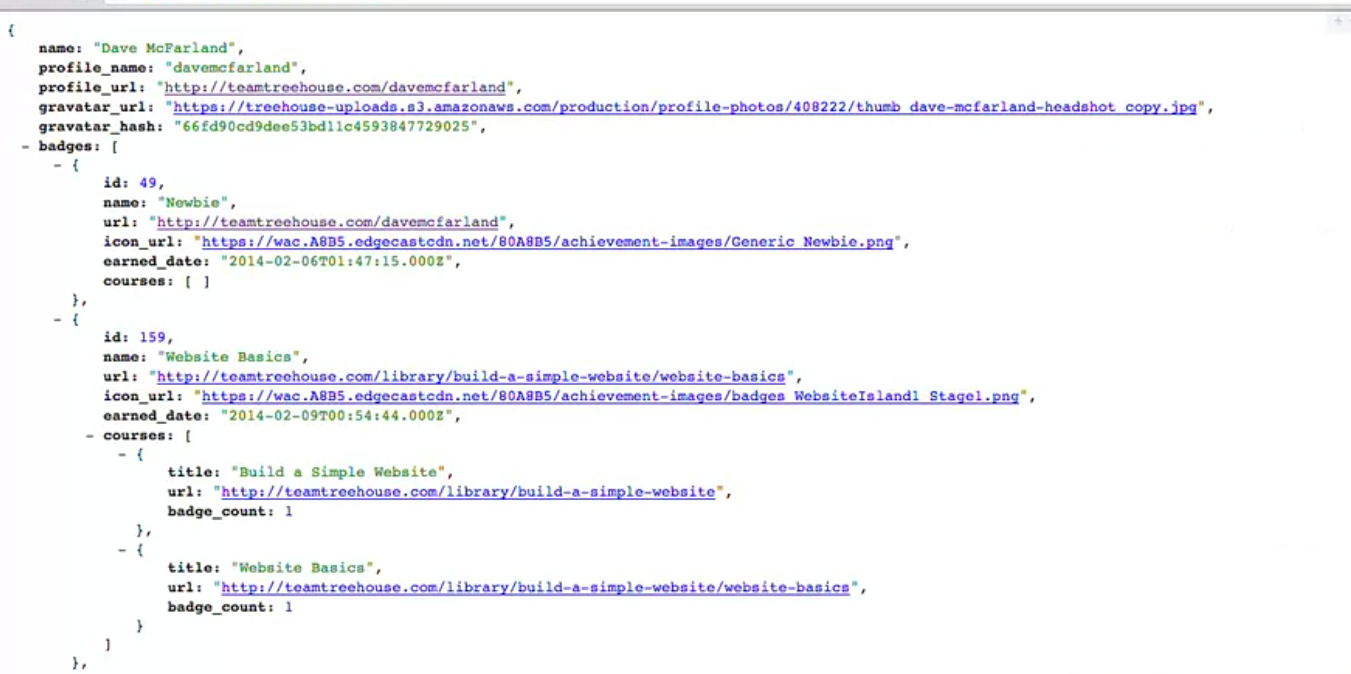Click the id value 159
The height and width of the screenshot is (674, 1351).
[x=155, y=338]
